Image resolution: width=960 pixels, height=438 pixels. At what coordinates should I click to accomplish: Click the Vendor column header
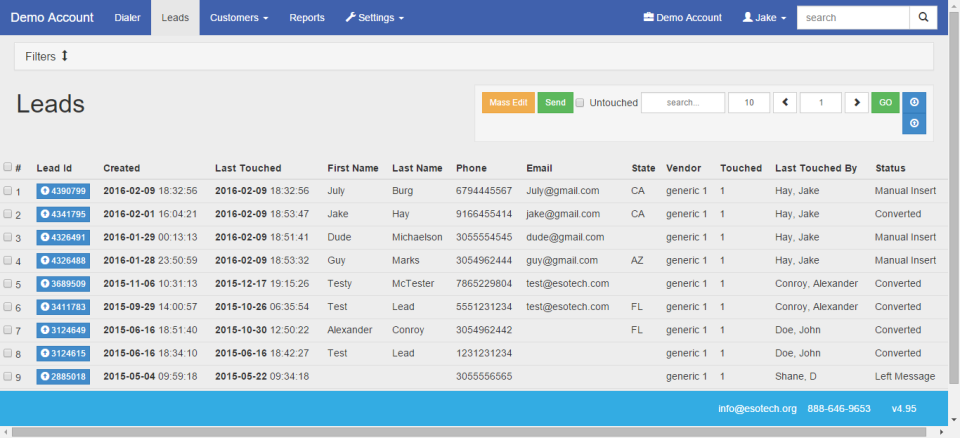coord(683,168)
